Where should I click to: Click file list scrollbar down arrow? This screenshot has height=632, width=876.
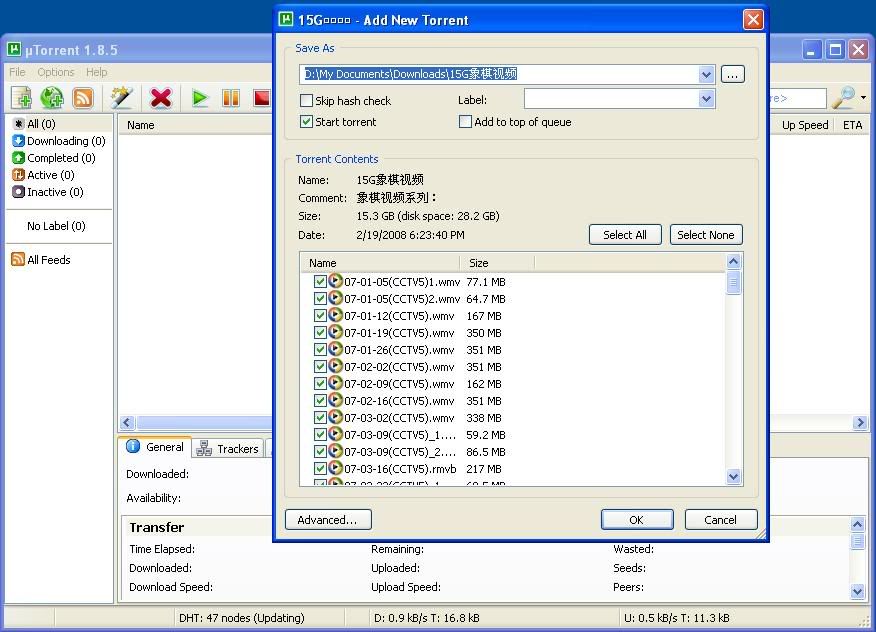click(734, 476)
